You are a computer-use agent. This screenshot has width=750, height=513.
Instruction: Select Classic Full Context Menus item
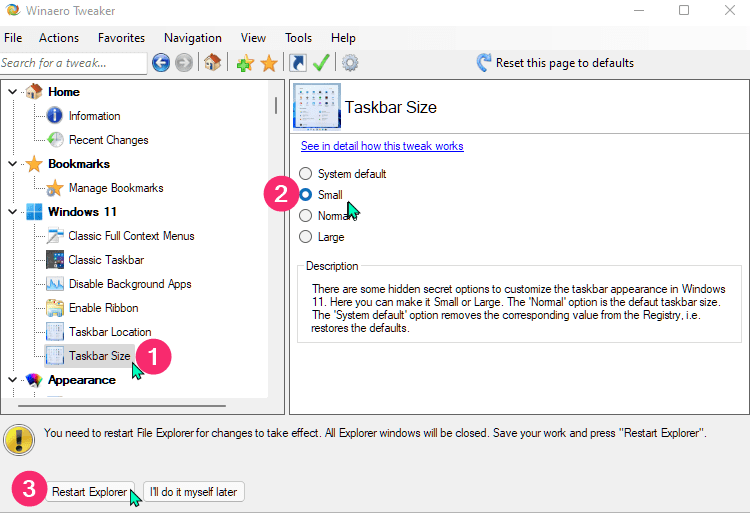pos(131,236)
